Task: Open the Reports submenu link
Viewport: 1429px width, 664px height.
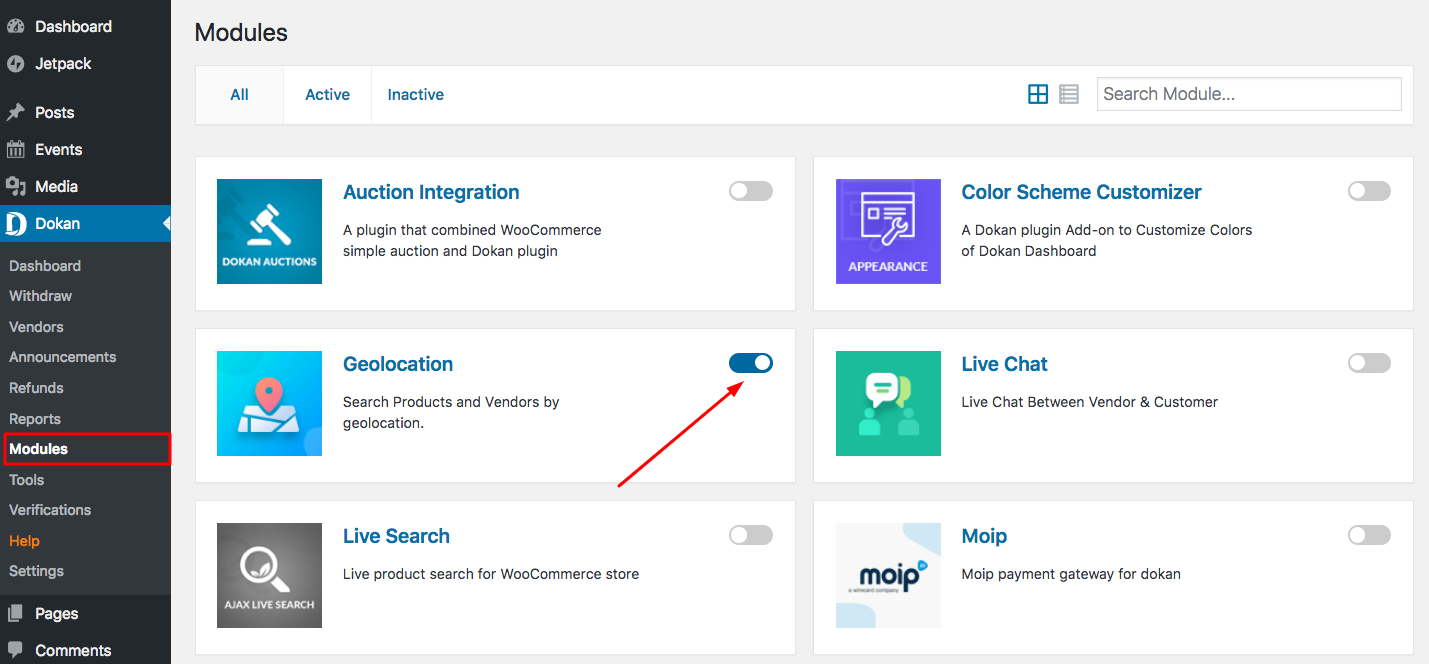Action: pyautogui.click(x=35, y=419)
